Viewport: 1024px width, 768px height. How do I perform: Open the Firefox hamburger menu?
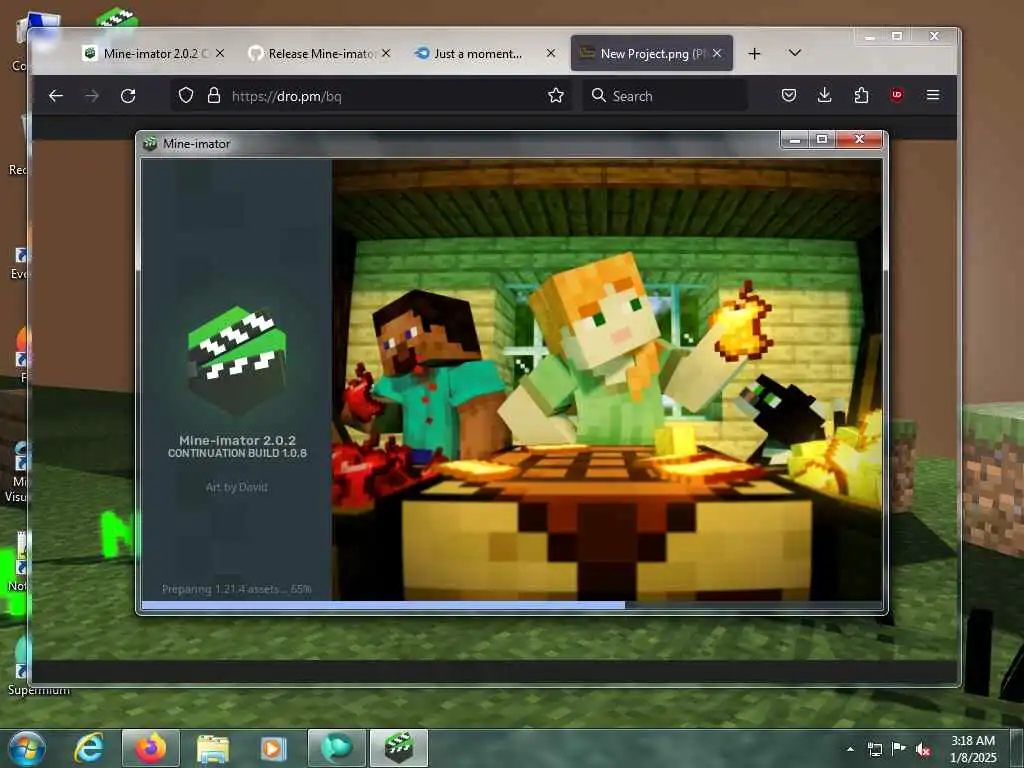coord(933,96)
